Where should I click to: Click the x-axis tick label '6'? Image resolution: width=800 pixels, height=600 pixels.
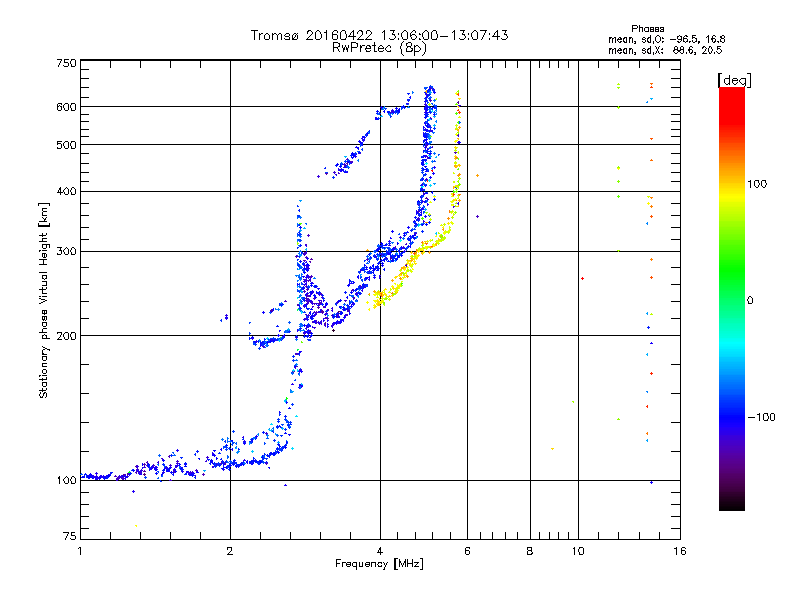tap(467, 551)
